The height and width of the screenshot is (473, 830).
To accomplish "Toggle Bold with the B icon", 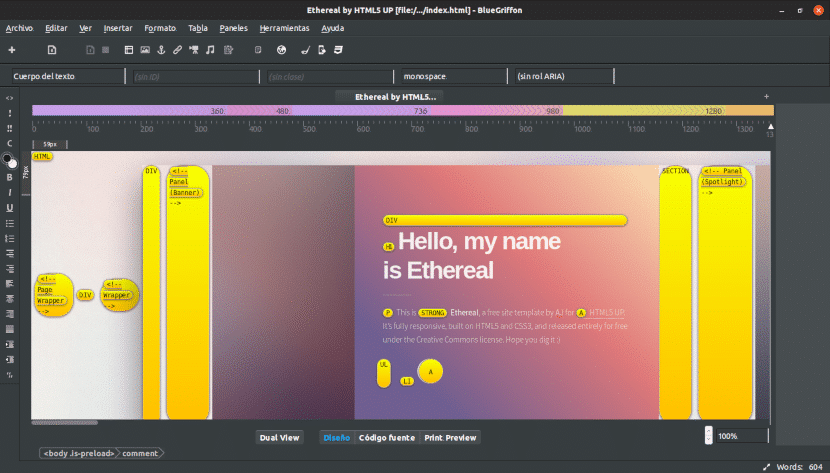I will tap(10, 177).
